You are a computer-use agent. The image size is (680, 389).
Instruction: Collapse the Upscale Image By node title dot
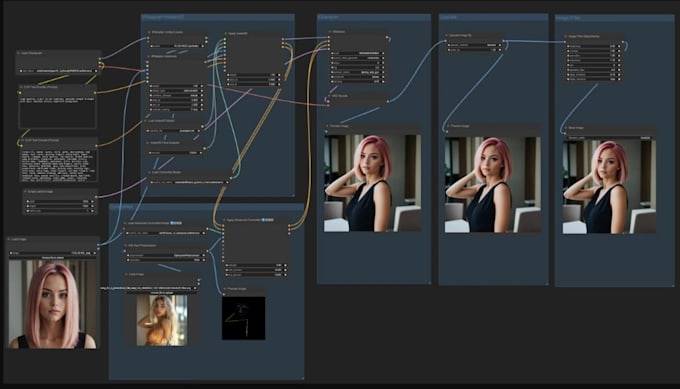tap(447, 36)
